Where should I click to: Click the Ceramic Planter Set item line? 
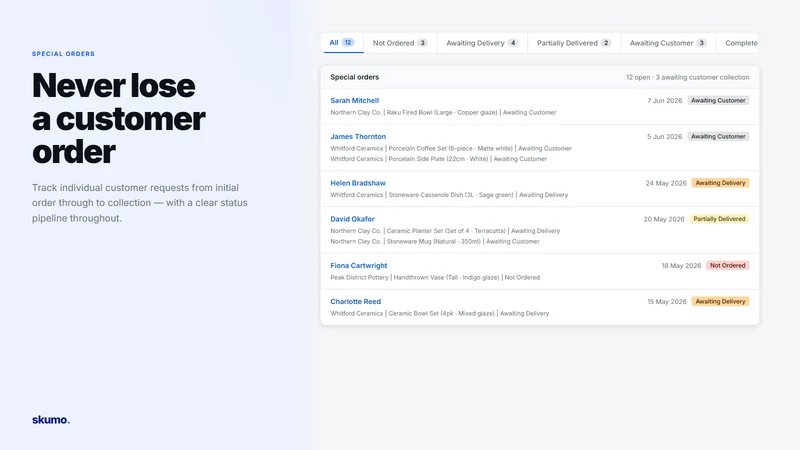click(445, 231)
